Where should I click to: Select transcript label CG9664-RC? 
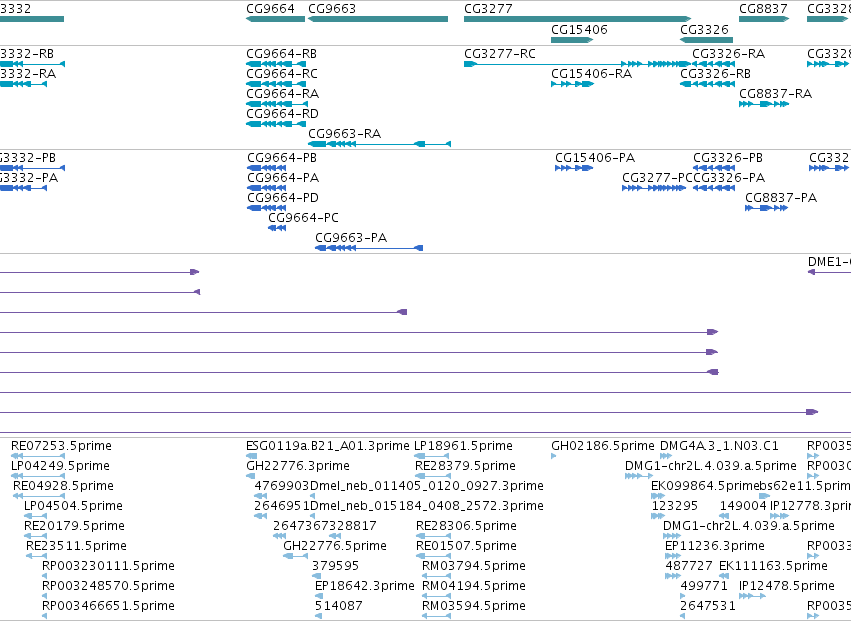282,74
